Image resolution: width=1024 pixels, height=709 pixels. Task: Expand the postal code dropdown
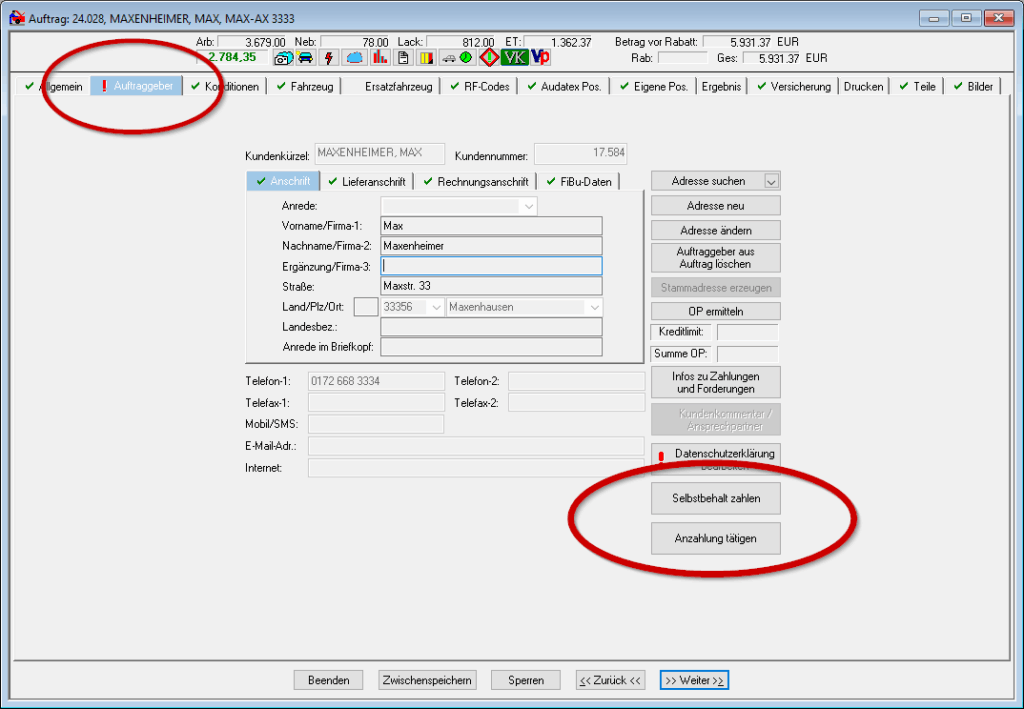tap(435, 307)
